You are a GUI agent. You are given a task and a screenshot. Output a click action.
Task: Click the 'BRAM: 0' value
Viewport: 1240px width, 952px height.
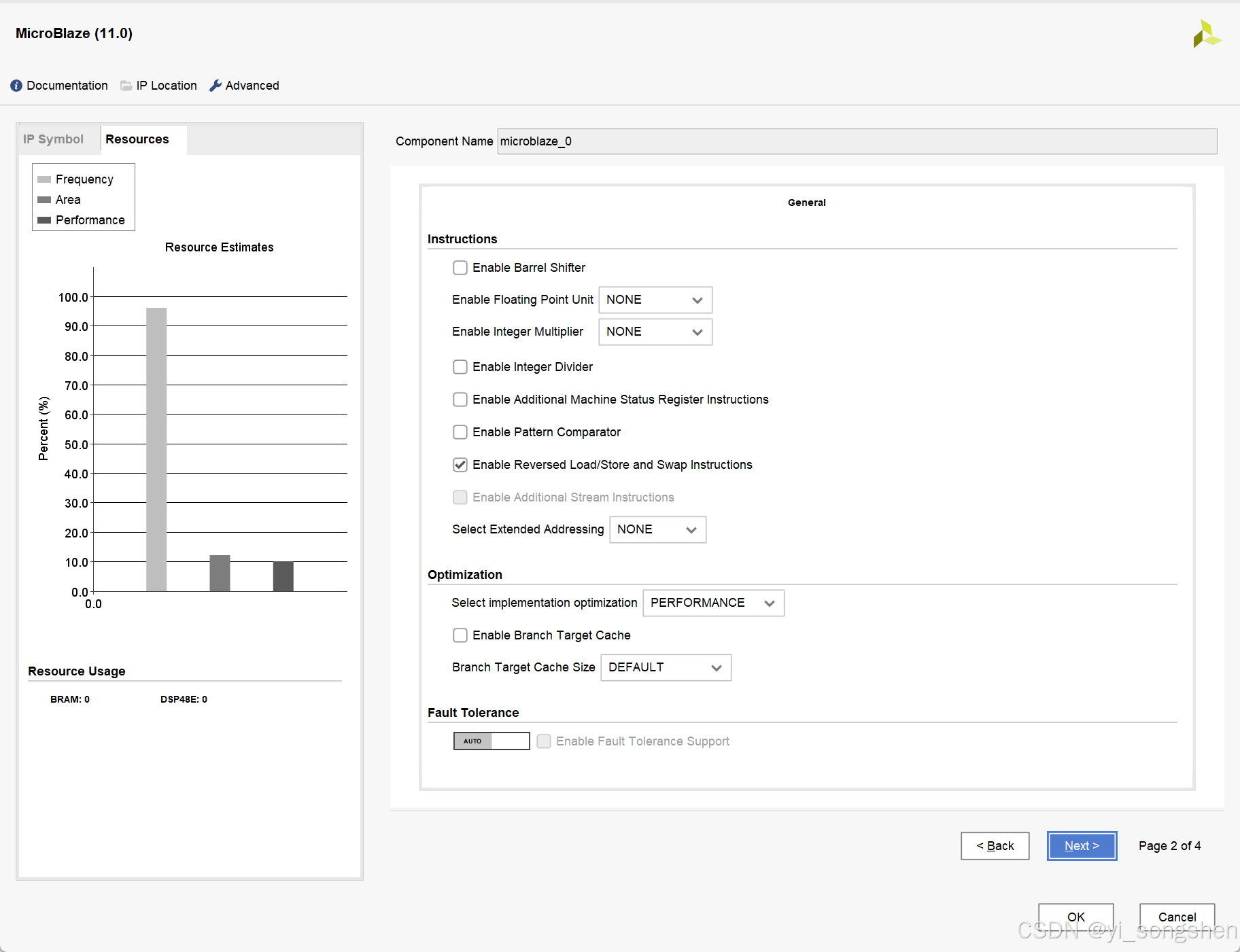point(70,699)
